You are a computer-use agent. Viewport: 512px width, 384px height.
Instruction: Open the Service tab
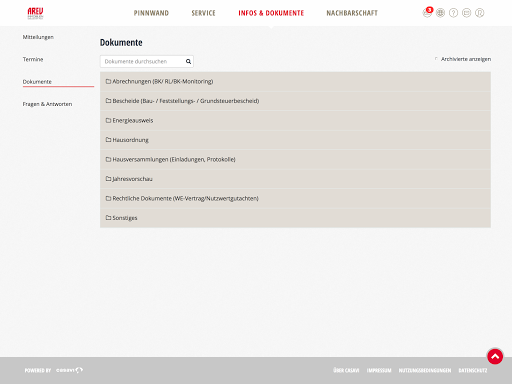[203, 13]
